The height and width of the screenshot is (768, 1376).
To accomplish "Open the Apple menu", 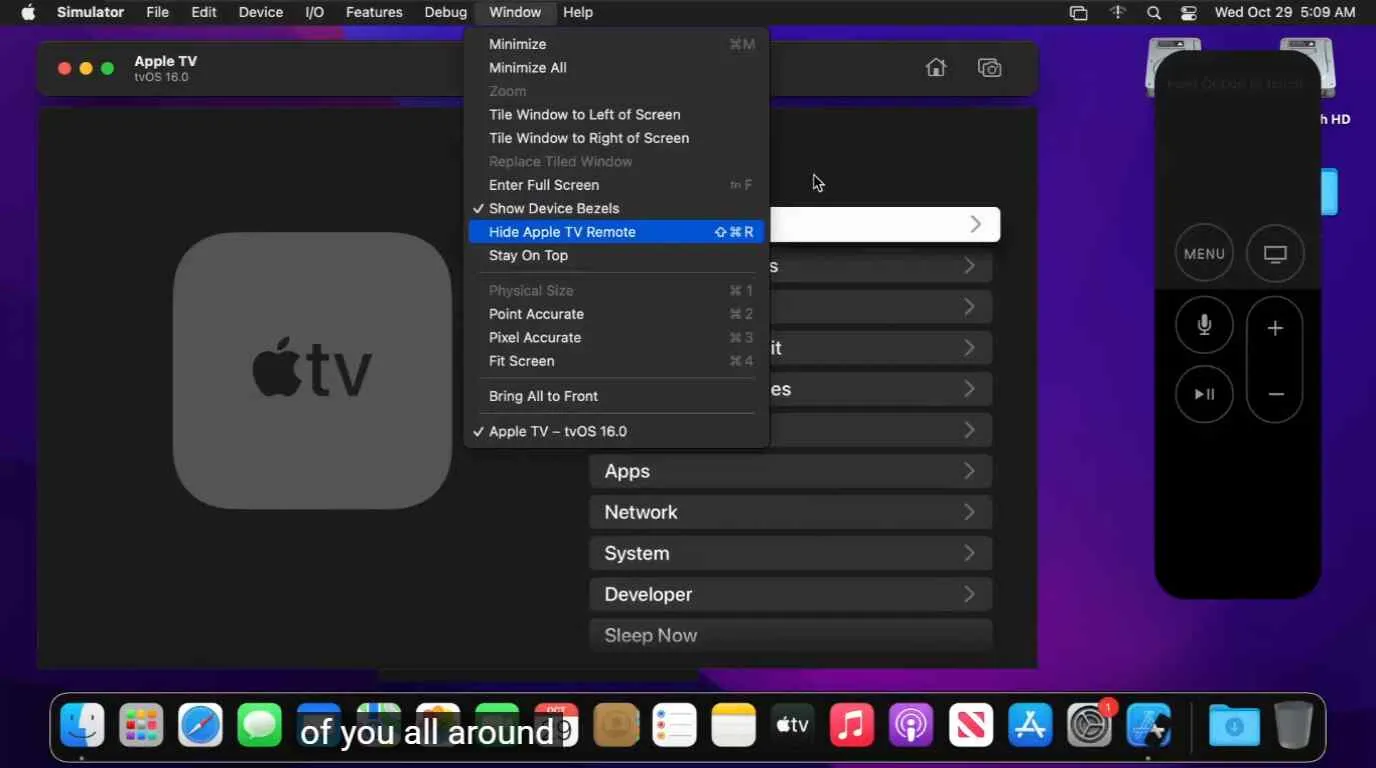I will tap(28, 12).
